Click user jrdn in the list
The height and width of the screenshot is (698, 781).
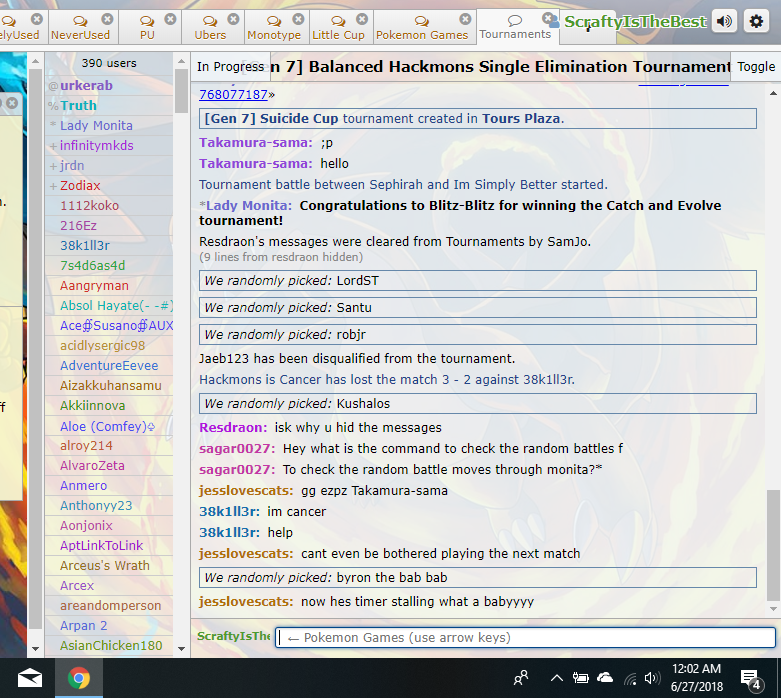point(109,165)
